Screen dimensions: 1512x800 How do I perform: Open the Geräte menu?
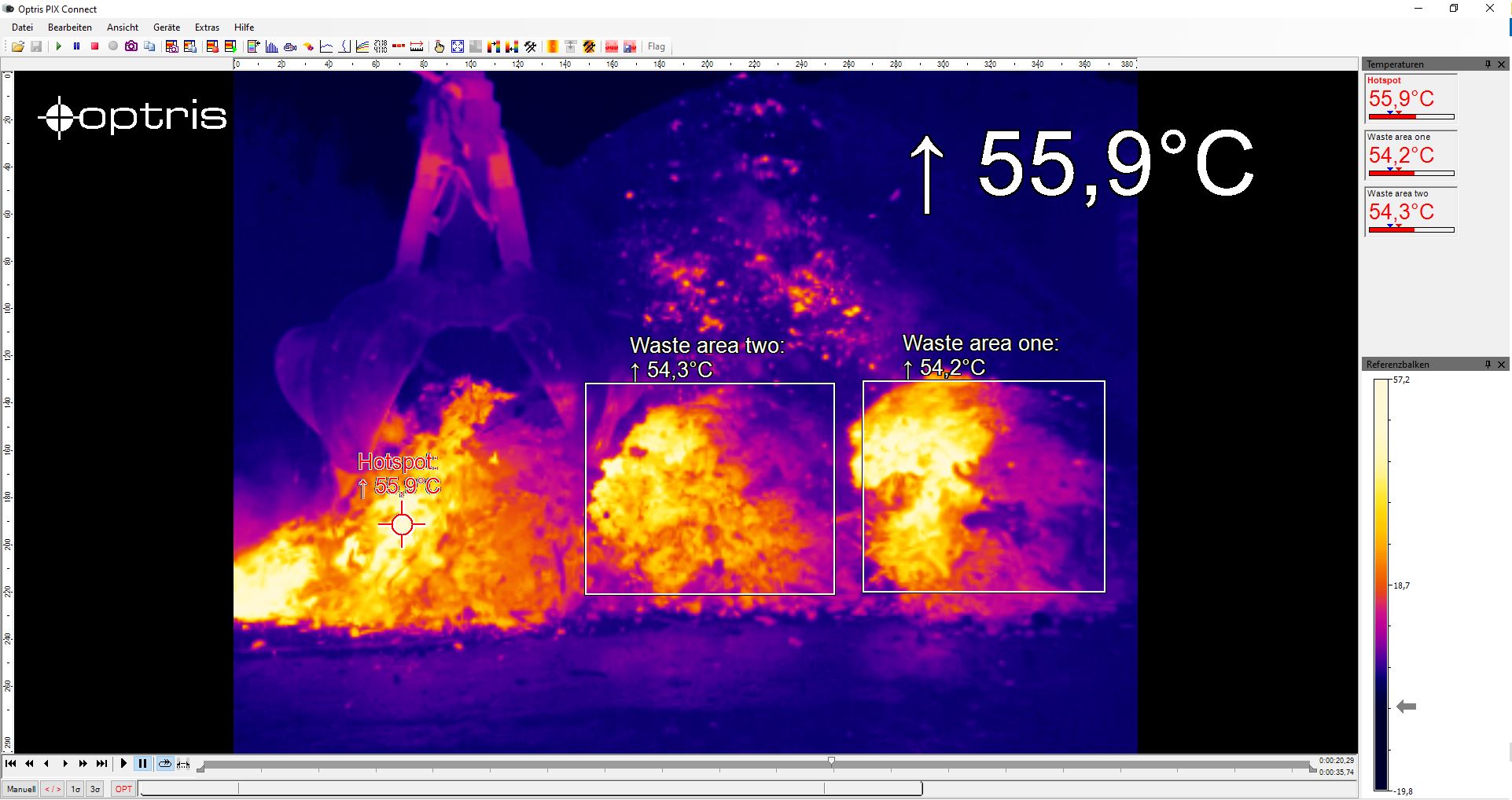tap(166, 27)
